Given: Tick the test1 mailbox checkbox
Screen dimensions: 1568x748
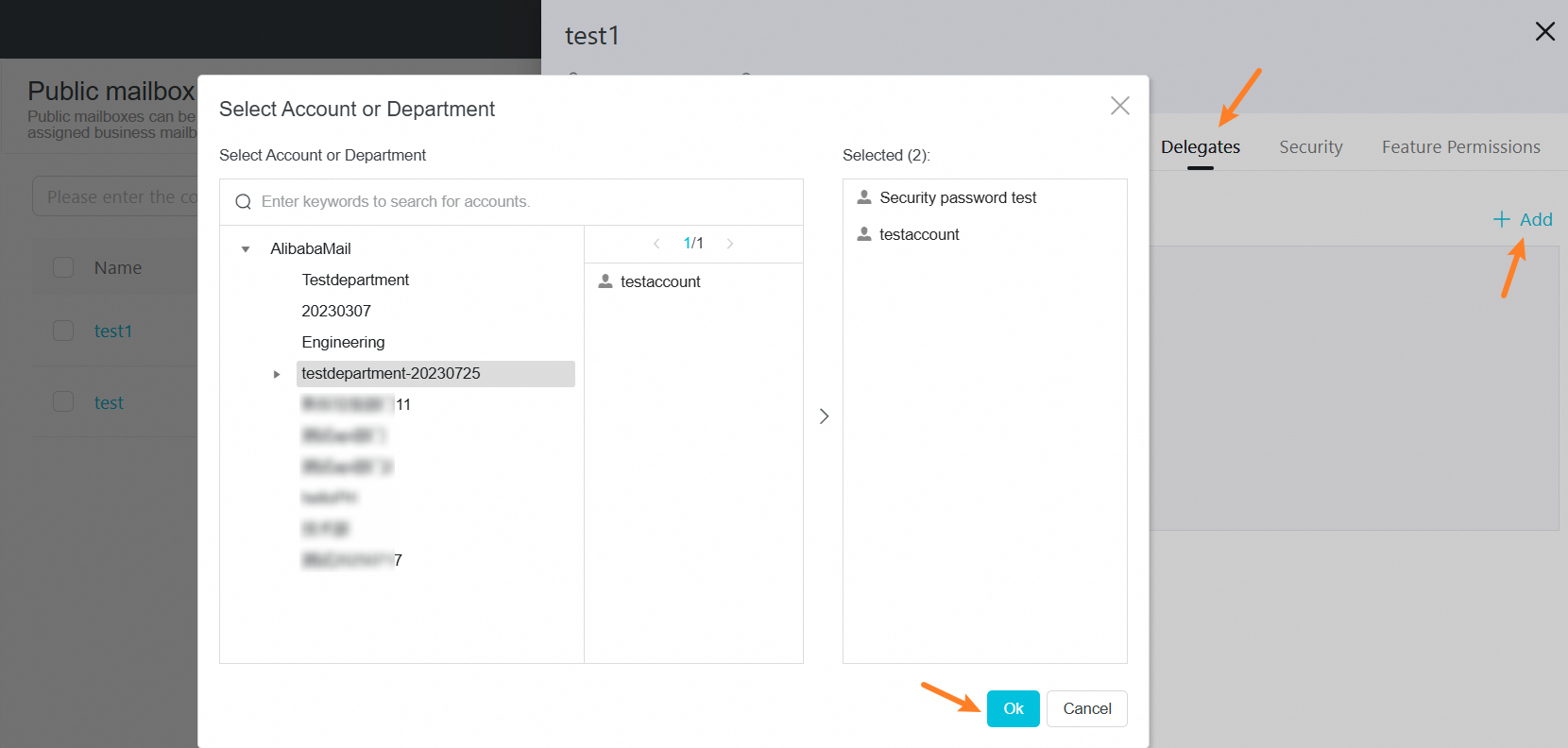Looking at the screenshot, I should point(63,331).
